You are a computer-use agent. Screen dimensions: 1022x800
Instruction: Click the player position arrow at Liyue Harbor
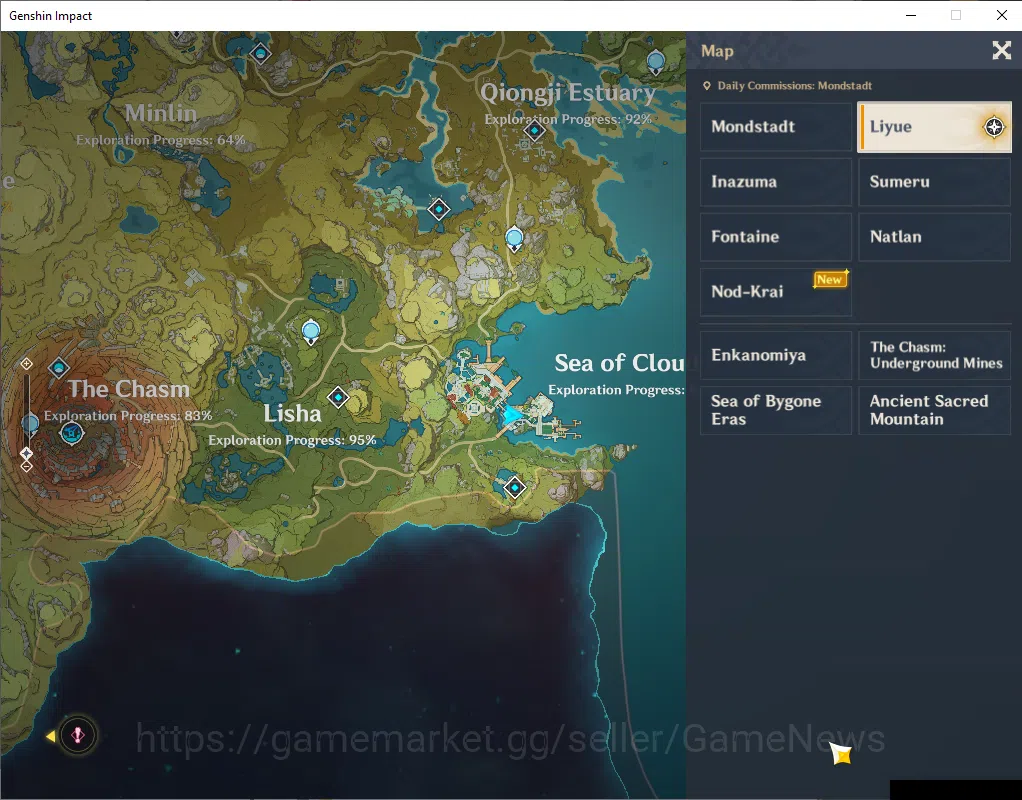pos(512,415)
